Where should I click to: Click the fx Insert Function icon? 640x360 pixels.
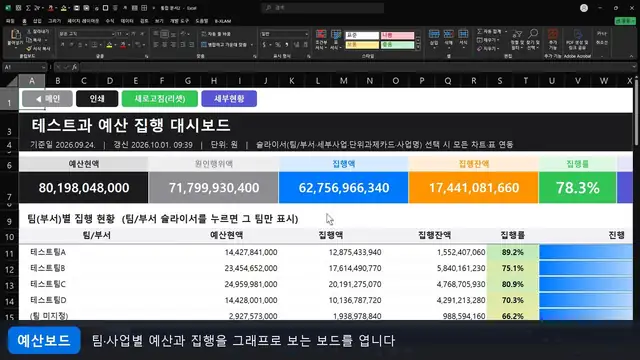pos(74,67)
